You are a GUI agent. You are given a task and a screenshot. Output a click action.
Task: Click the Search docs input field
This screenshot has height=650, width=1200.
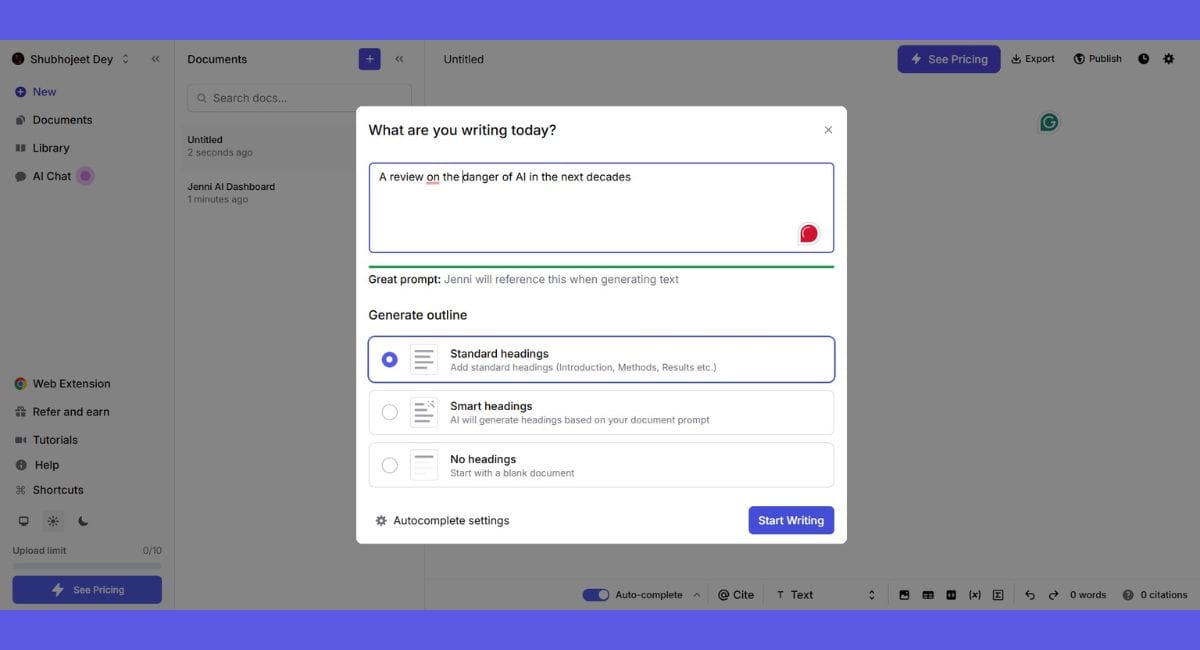point(299,98)
